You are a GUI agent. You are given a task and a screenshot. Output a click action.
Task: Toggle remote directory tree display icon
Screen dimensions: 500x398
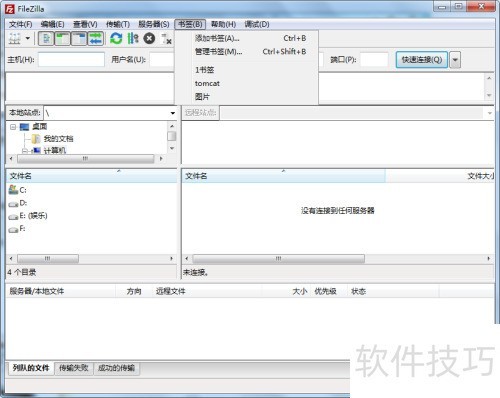coord(79,39)
